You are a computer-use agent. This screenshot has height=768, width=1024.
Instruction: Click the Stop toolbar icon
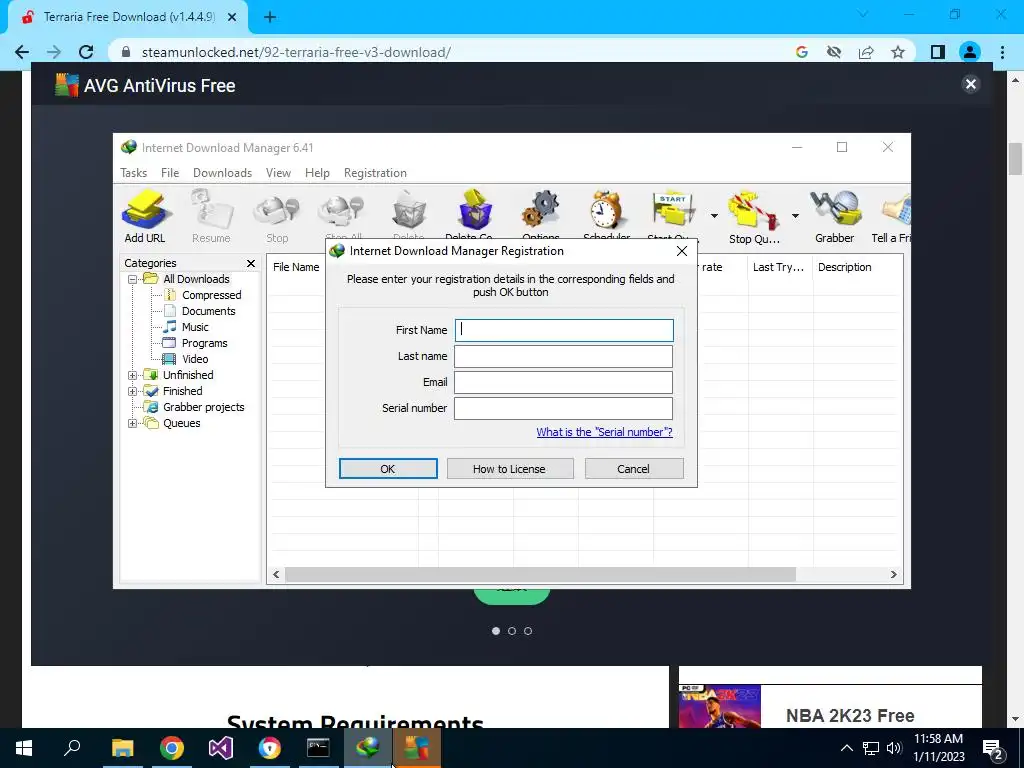(x=277, y=216)
